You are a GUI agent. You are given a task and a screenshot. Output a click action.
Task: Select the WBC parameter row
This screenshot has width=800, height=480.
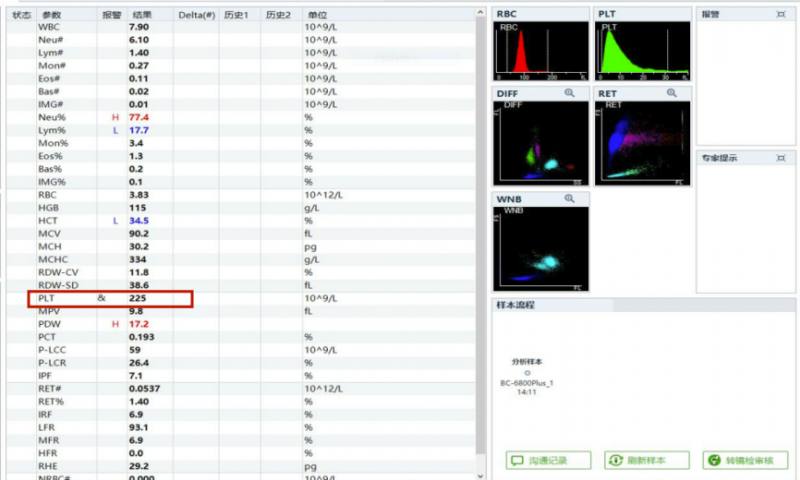[241, 27]
